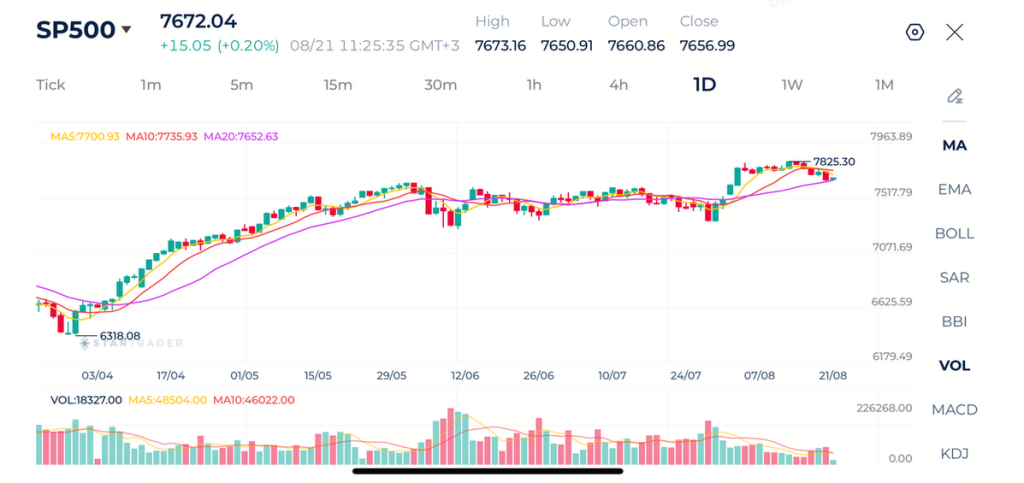Close the chart with X icon
The width and height of the screenshot is (1024, 483).
(955, 32)
